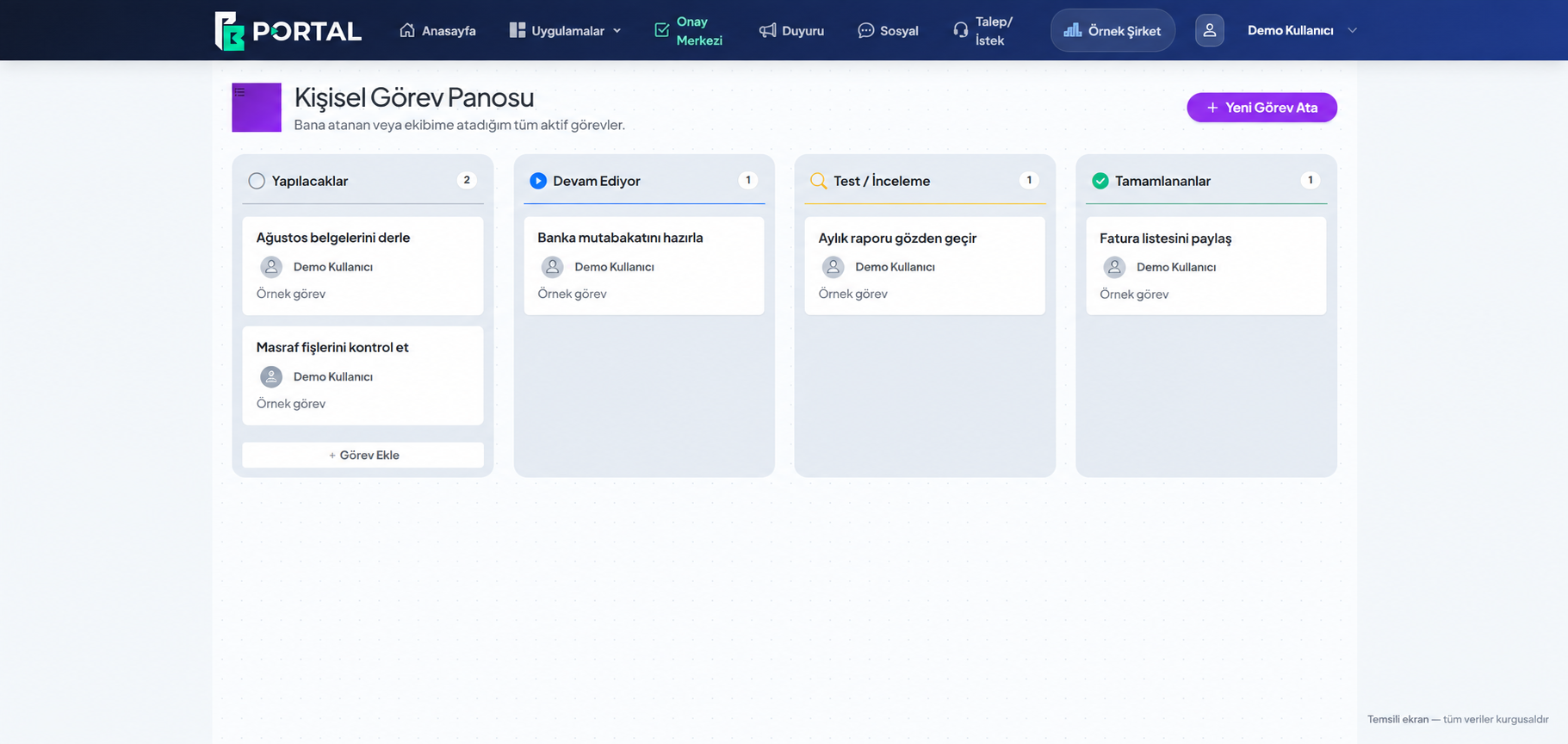Screen dimensions: 1568x744
Task: Open the Onay Merkezi menu item
Action: (689, 30)
